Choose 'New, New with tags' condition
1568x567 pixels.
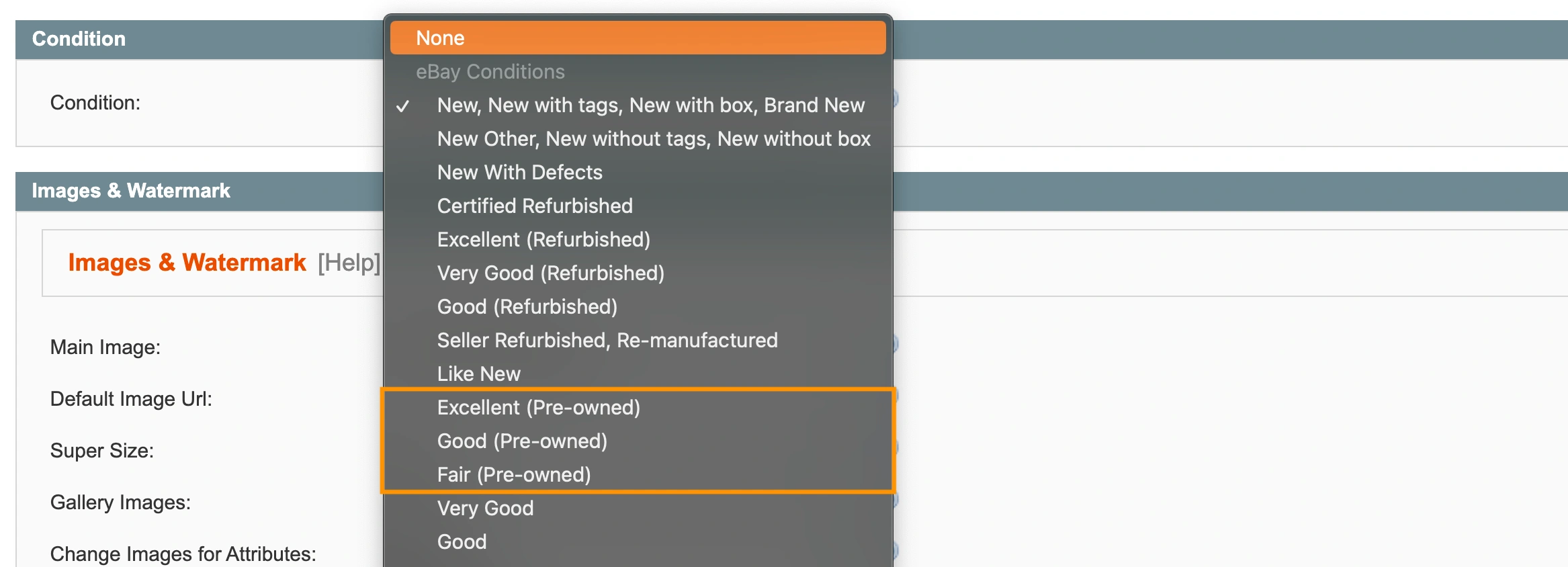click(x=650, y=105)
